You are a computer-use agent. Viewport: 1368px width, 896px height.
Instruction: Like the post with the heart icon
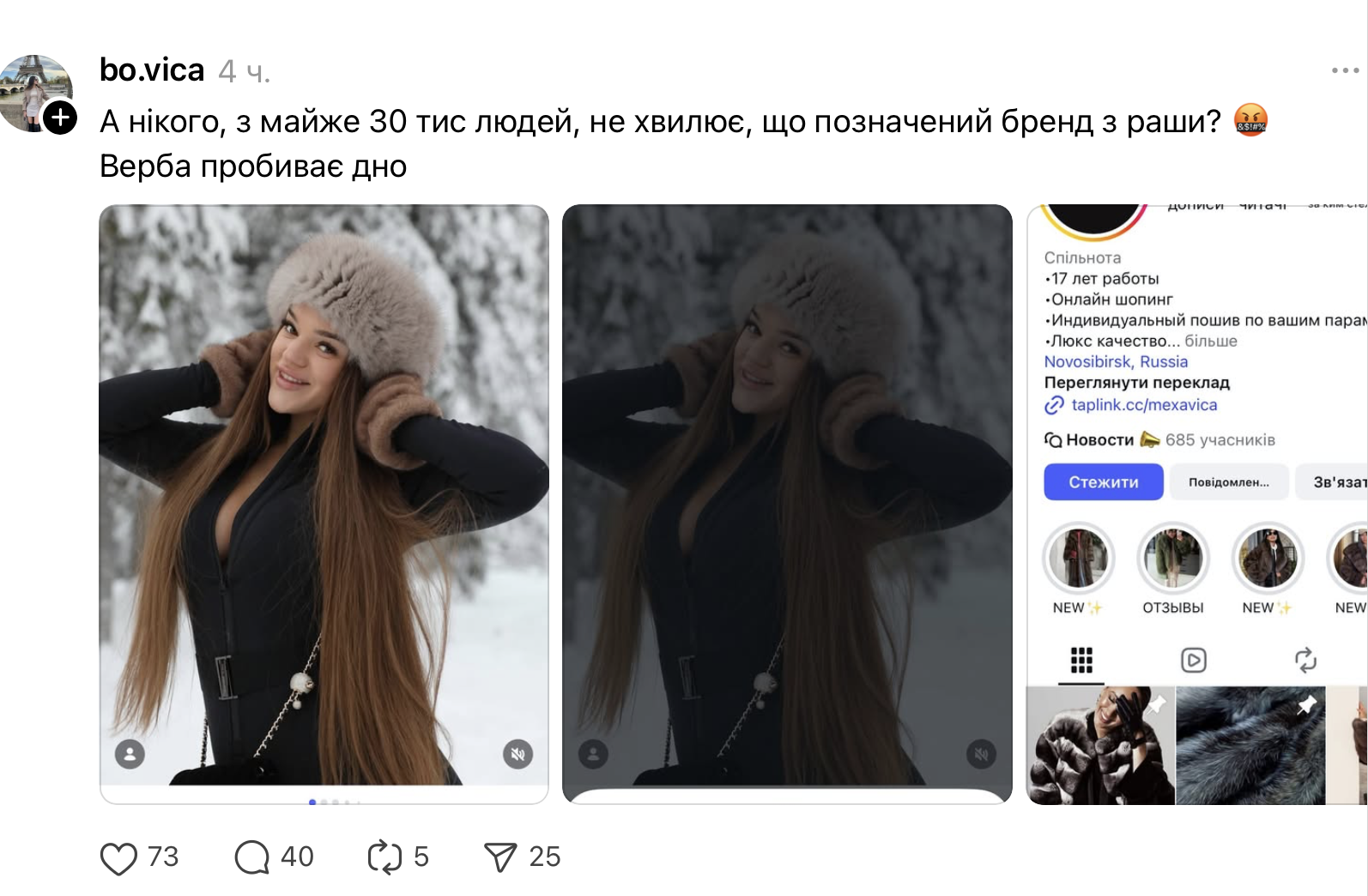118,857
